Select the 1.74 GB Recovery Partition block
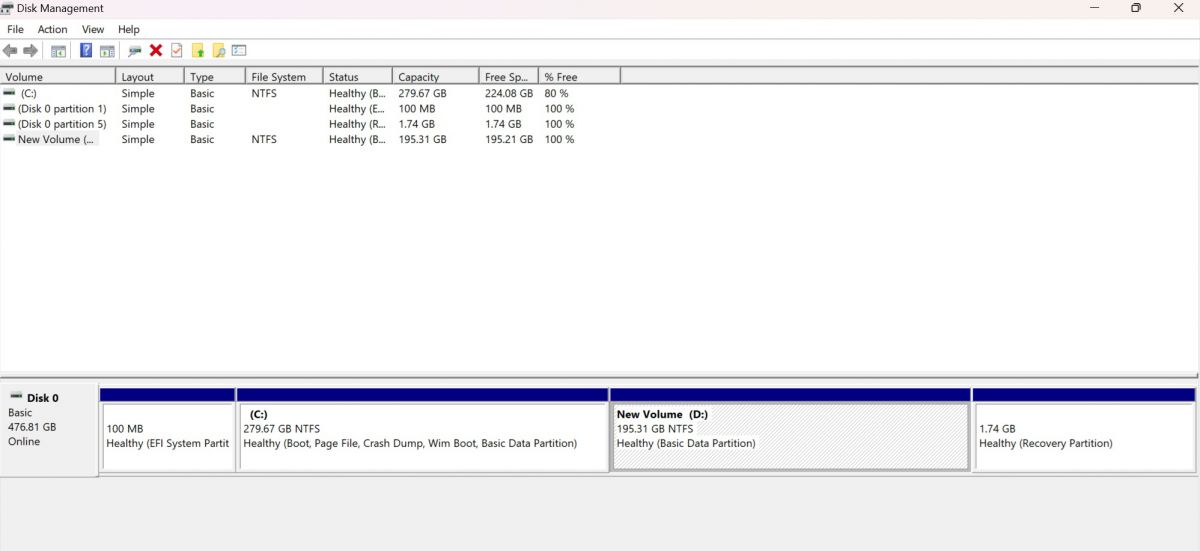The width and height of the screenshot is (1200, 551). click(1083, 436)
